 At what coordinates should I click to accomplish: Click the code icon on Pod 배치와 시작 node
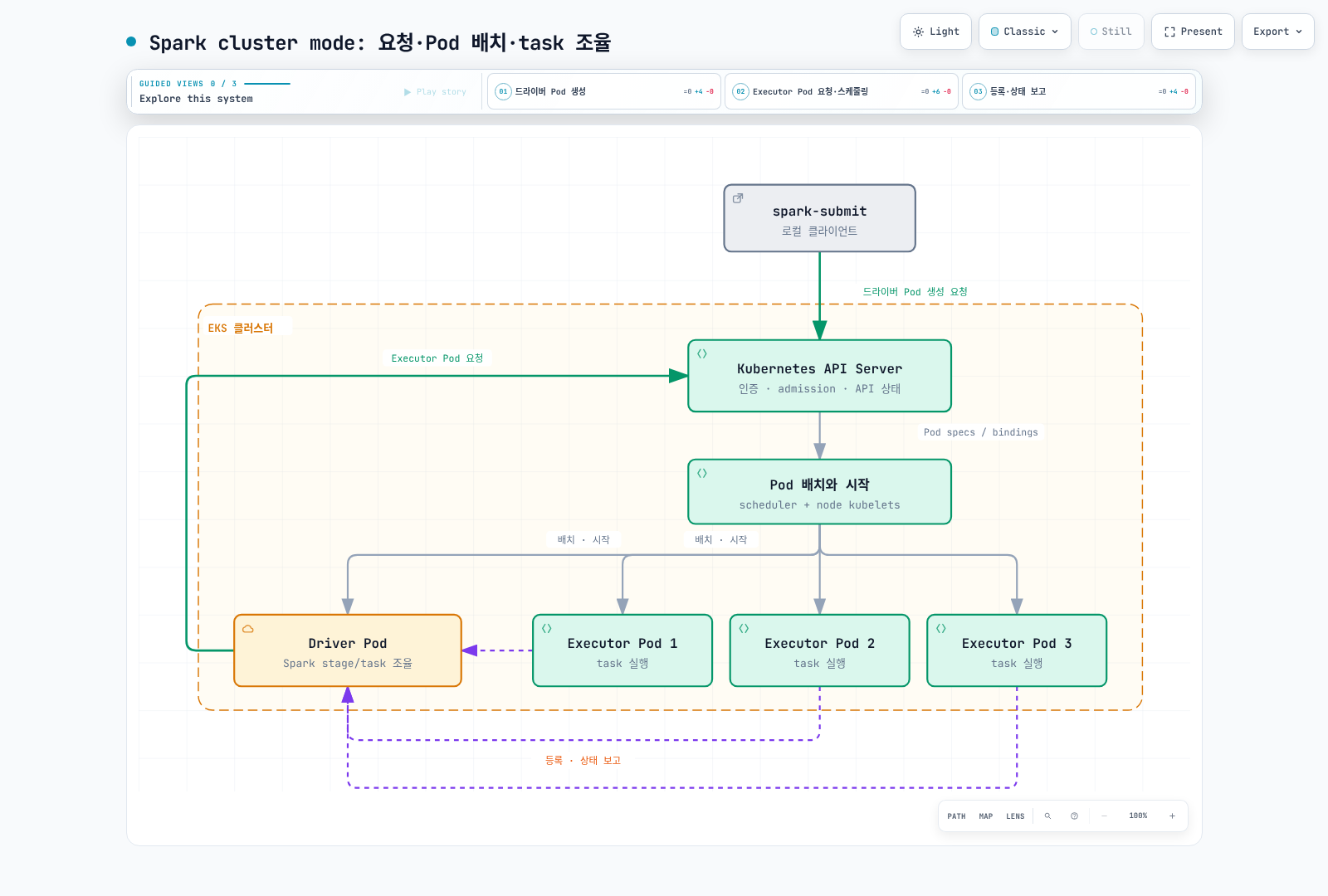pos(702,473)
